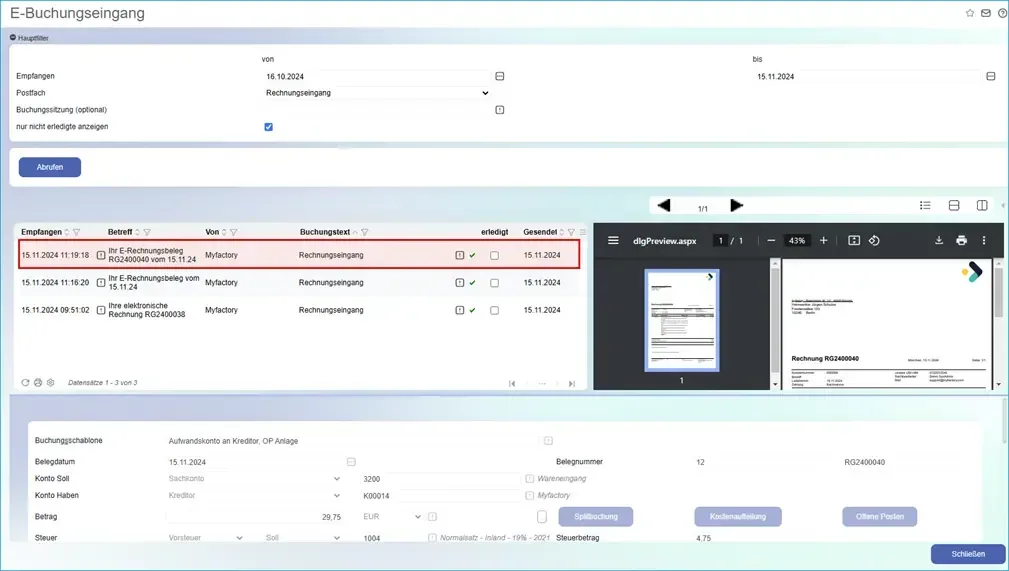Screen dimensions: 1009x571
Task: Open the PDF viewer more-options menu
Action: 984,241
